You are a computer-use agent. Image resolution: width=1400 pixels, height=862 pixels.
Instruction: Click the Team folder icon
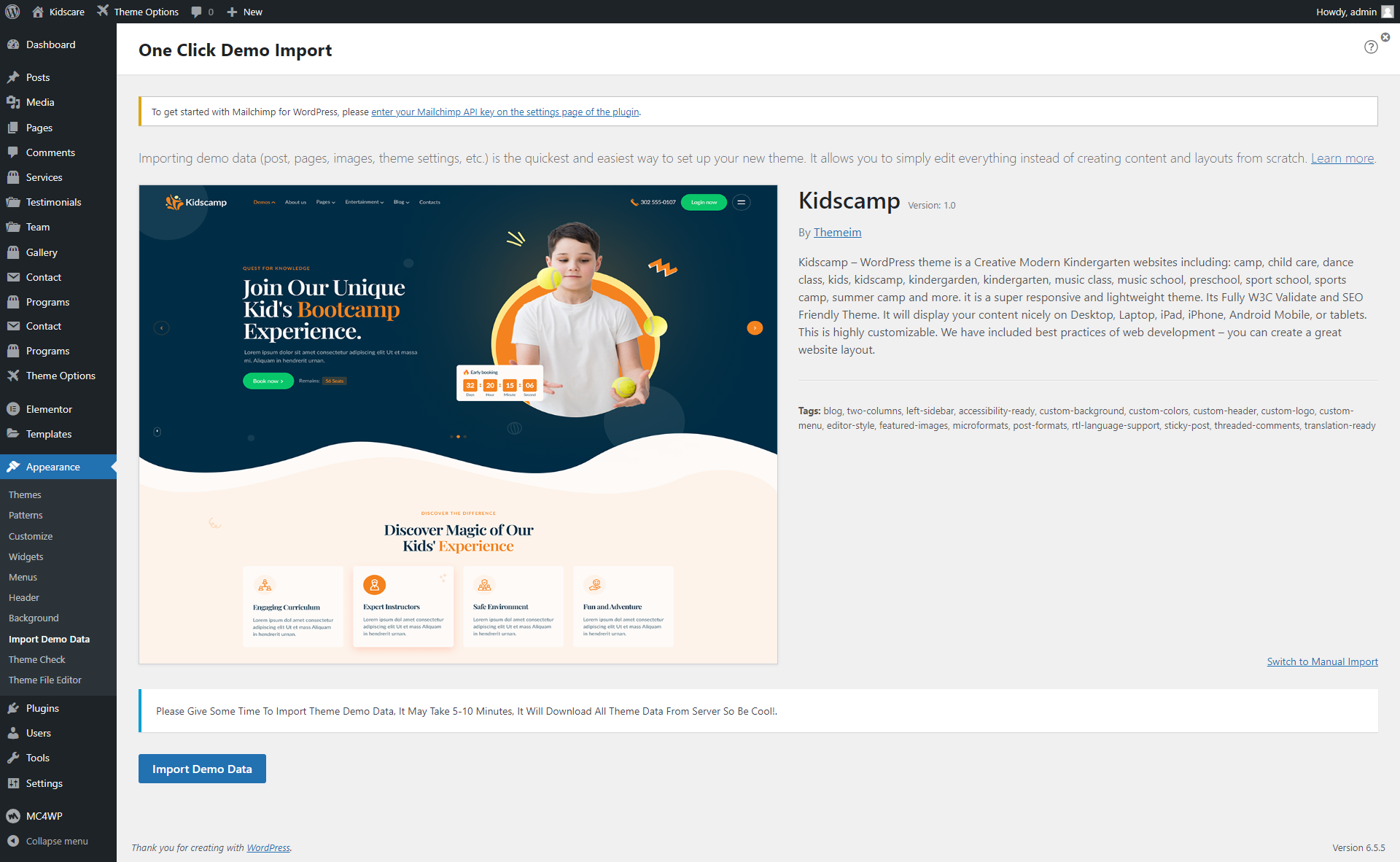point(13,227)
